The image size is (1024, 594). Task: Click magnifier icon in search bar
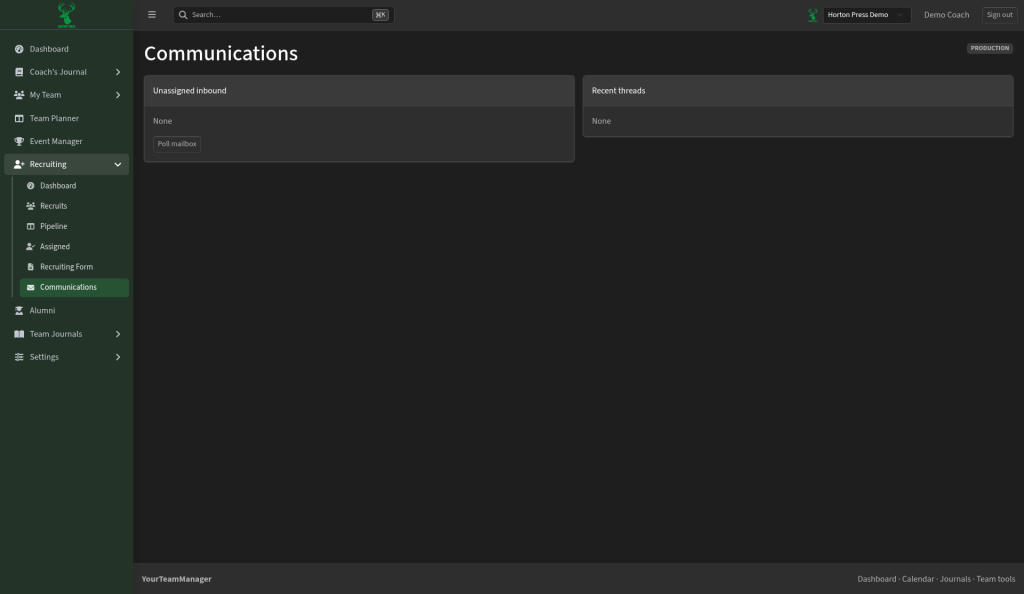point(184,14)
